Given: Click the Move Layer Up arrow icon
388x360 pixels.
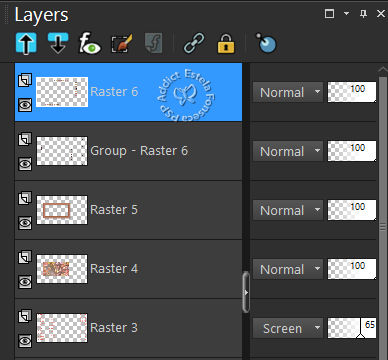Looking at the screenshot, I should pyautogui.click(x=26, y=43).
